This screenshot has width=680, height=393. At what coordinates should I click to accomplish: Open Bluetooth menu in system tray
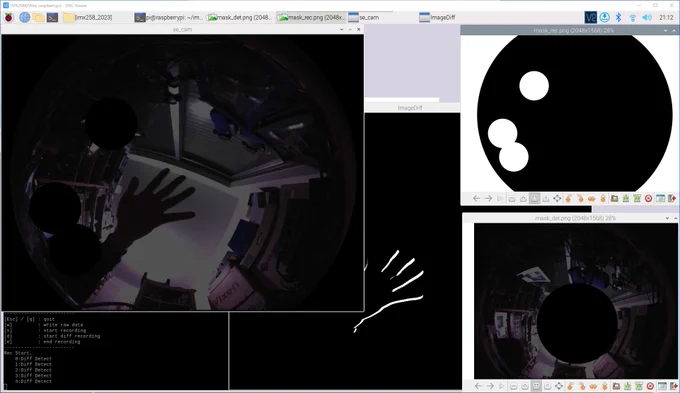pyautogui.click(x=618, y=17)
